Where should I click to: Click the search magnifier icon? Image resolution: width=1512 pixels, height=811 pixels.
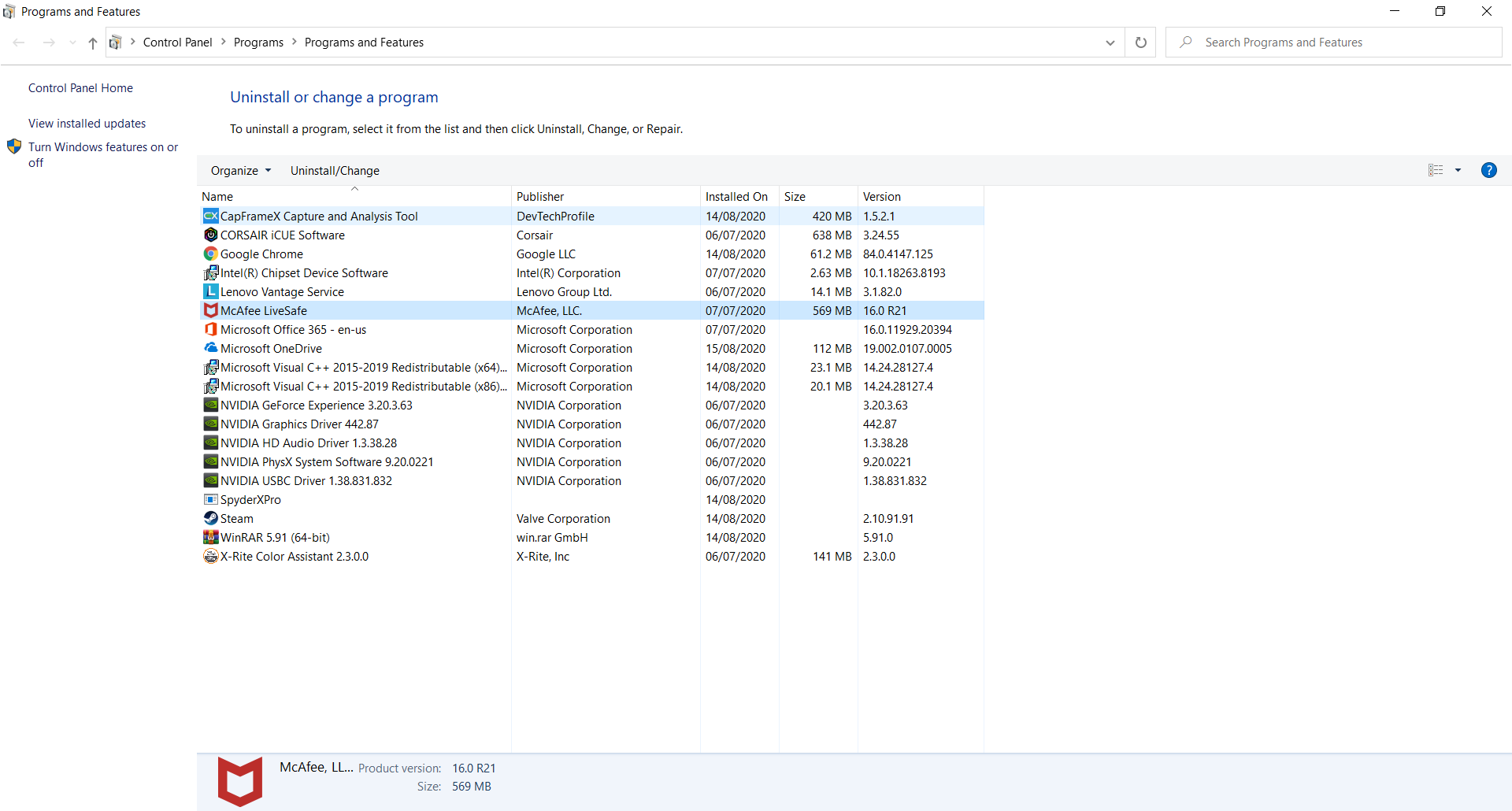tap(1185, 42)
